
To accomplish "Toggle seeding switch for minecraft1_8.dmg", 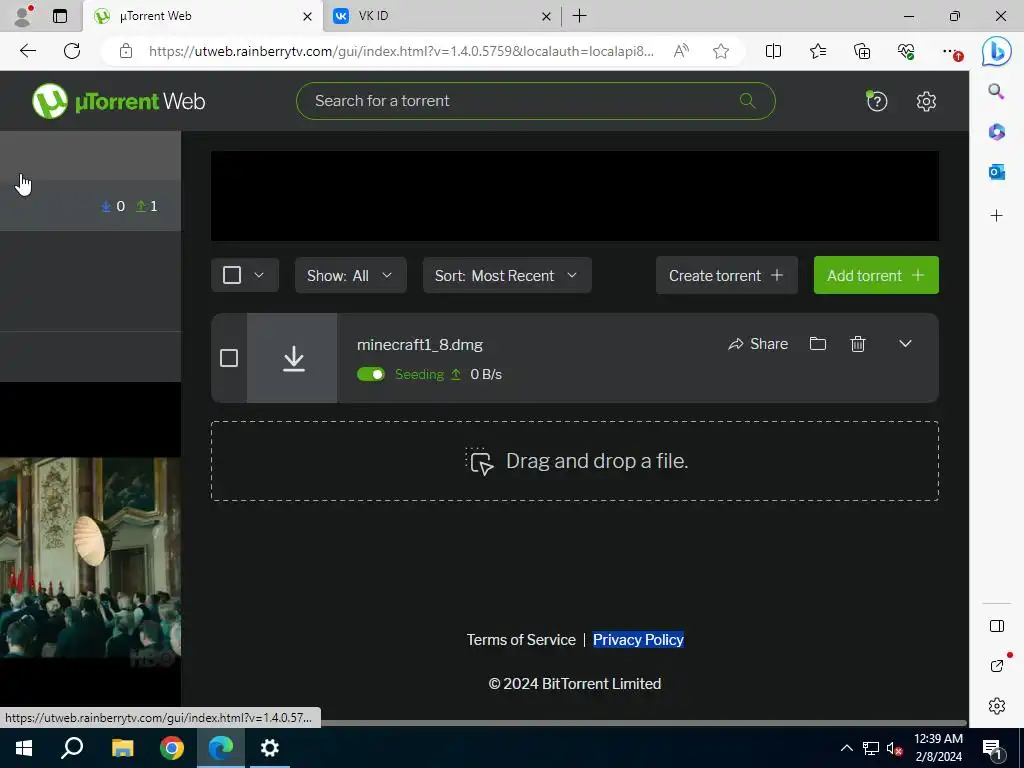I will 371,374.
